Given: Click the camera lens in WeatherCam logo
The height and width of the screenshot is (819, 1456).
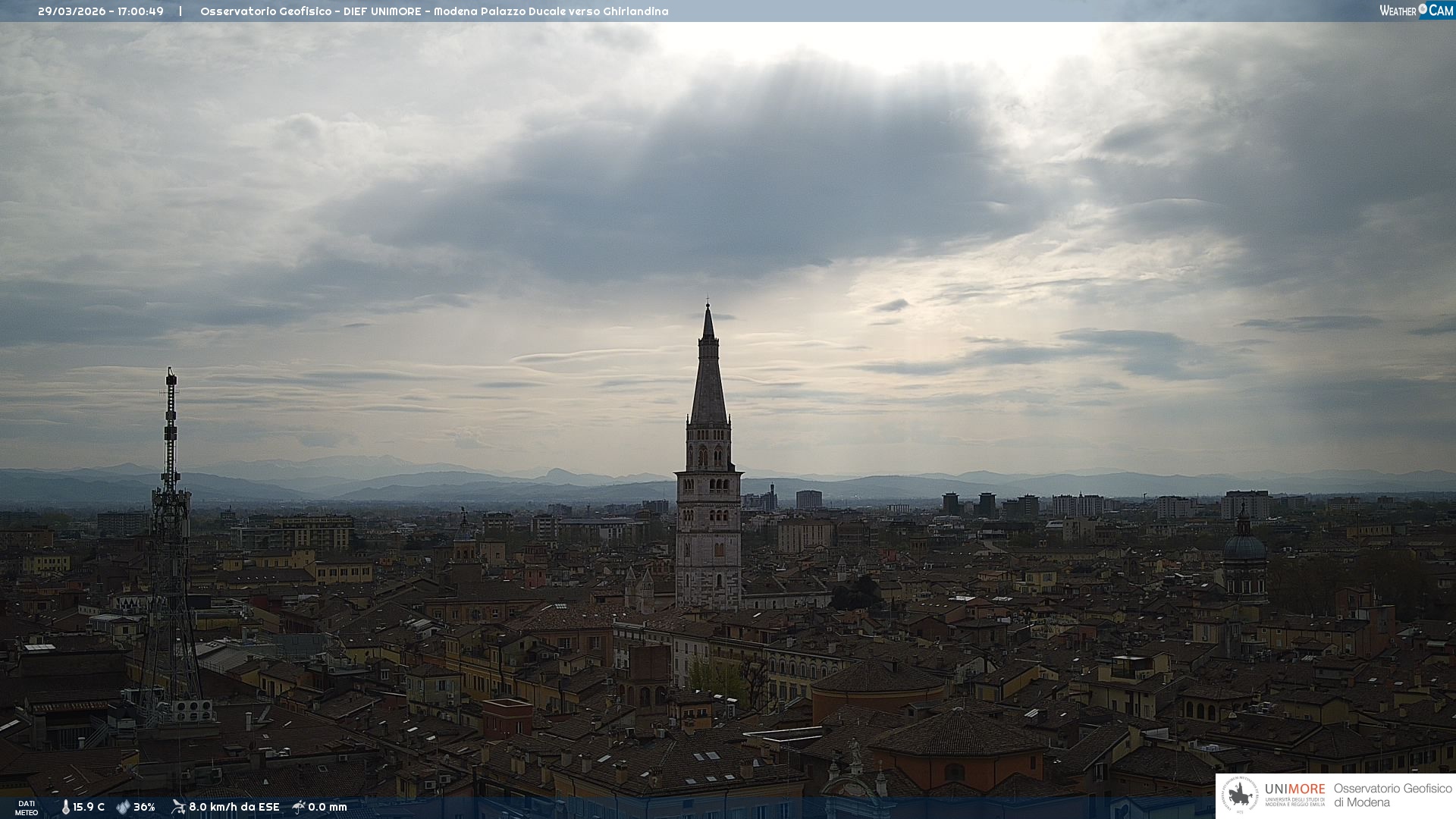Looking at the screenshot, I should click(1423, 9).
